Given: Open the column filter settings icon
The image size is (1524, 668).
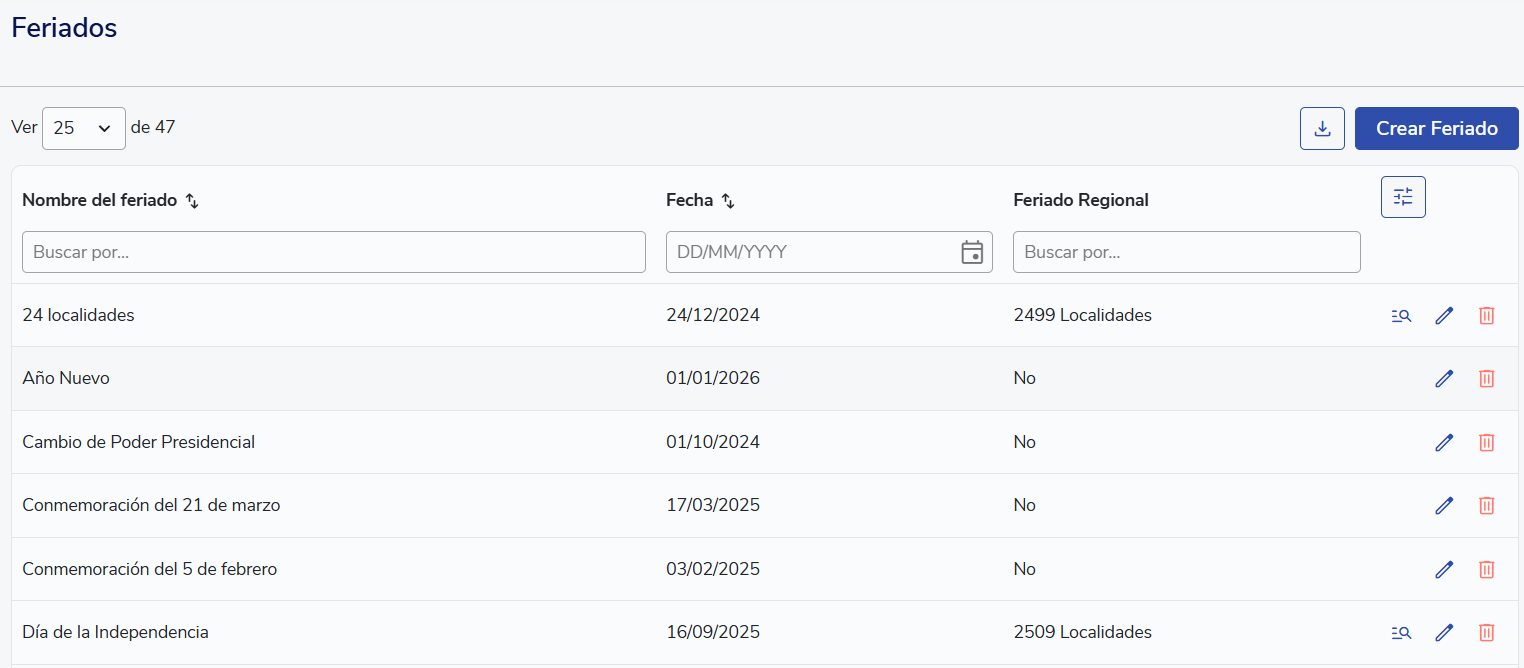Looking at the screenshot, I should coord(1403,197).
